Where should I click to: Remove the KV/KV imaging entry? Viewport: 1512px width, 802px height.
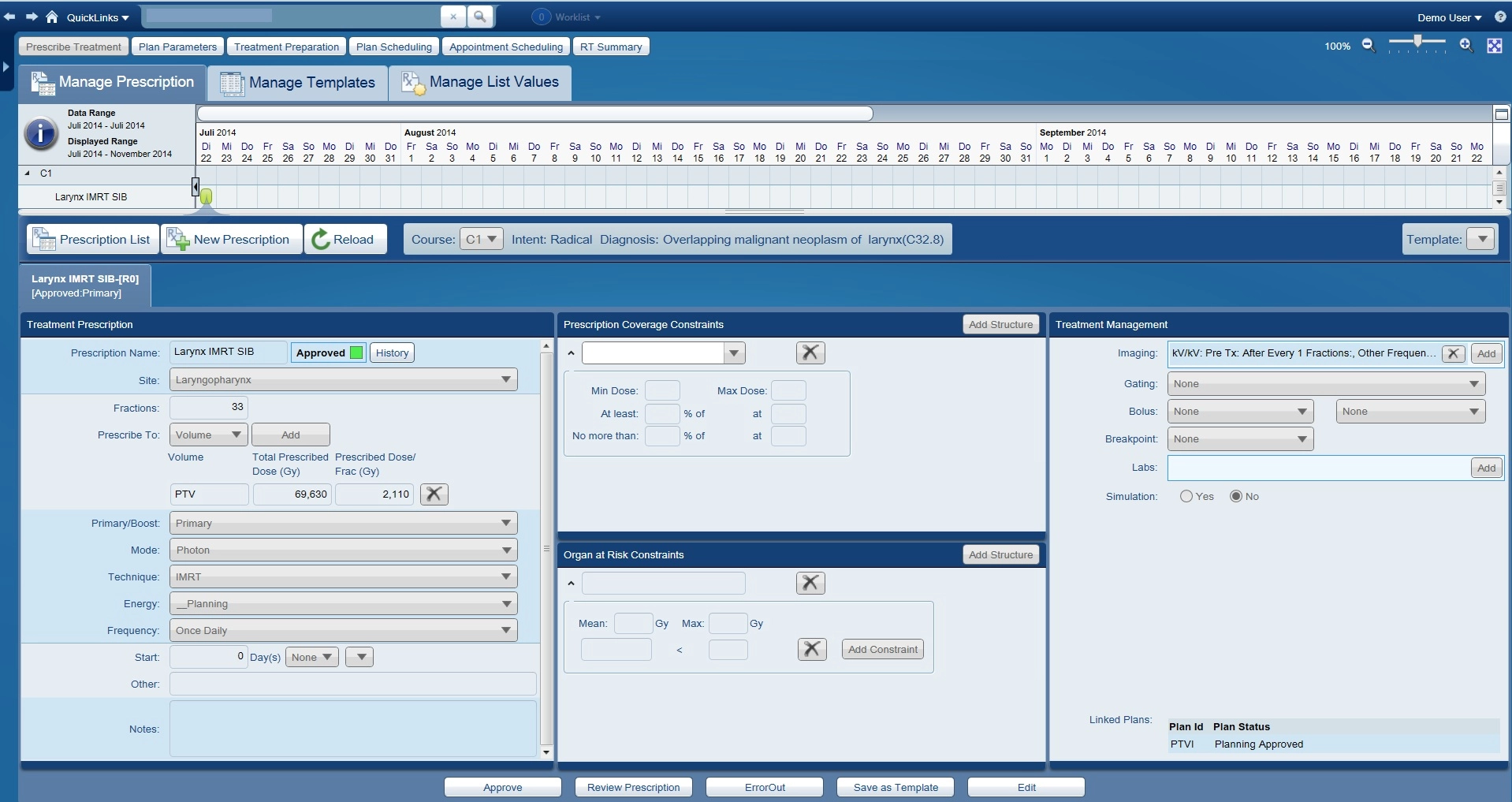coord(1453,353)
